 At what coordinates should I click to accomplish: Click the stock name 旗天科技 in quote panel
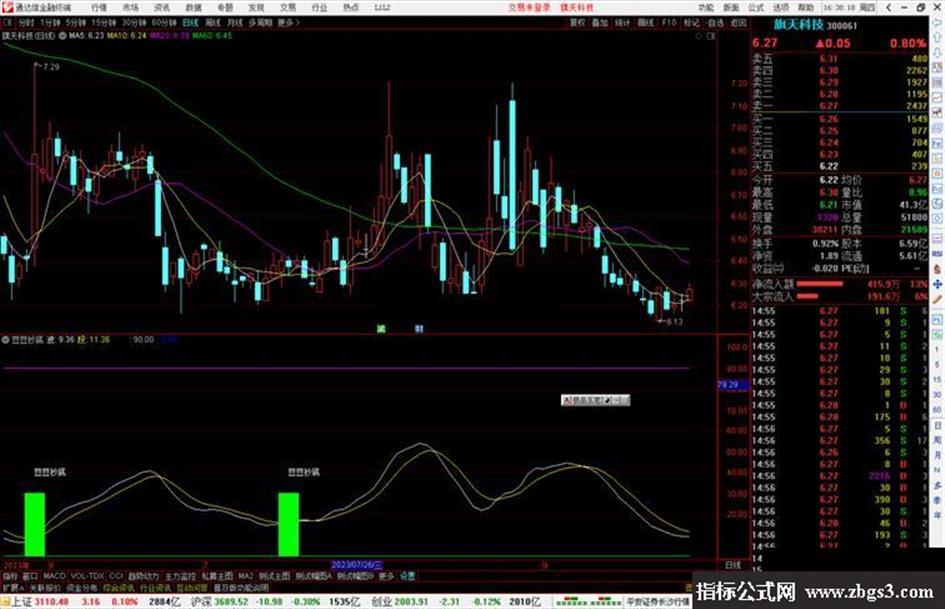[x=799, y=25]
